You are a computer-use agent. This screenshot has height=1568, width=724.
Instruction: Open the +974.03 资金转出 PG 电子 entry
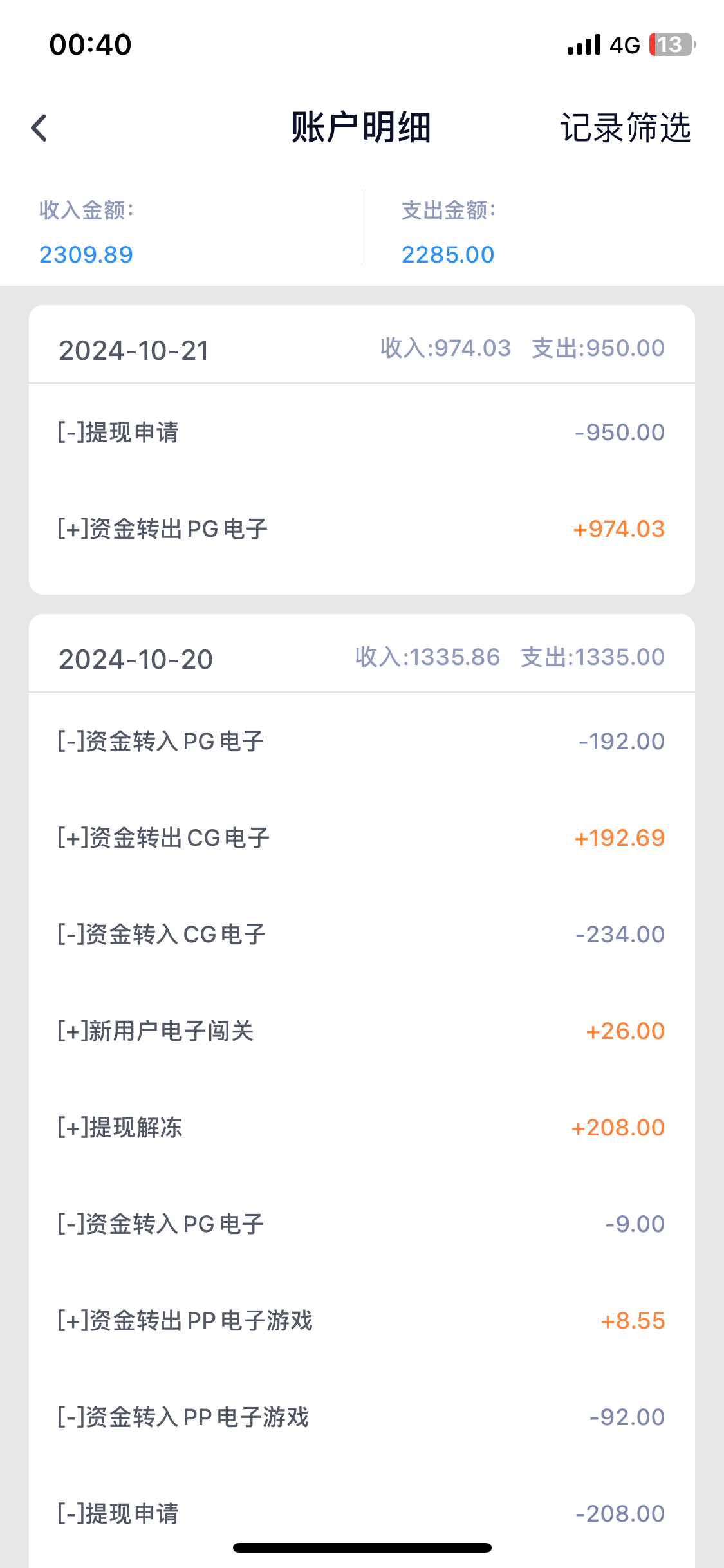[x=362, y=529]
